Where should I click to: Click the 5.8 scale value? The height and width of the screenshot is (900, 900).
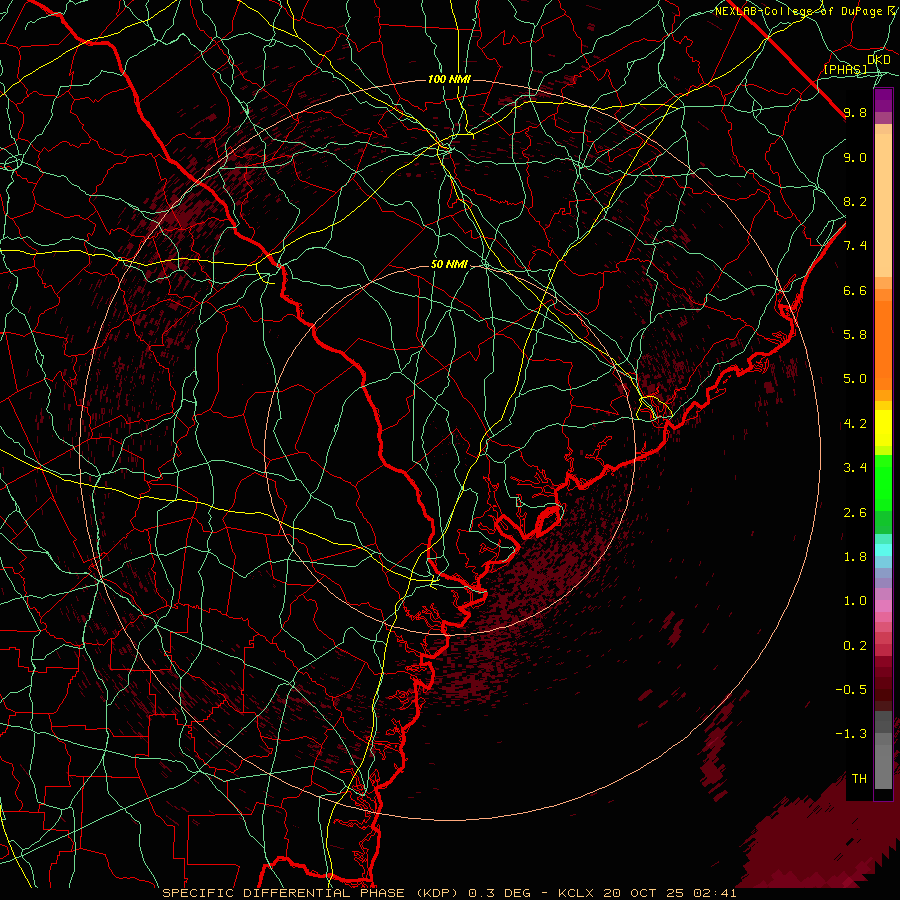coord(855,335)
